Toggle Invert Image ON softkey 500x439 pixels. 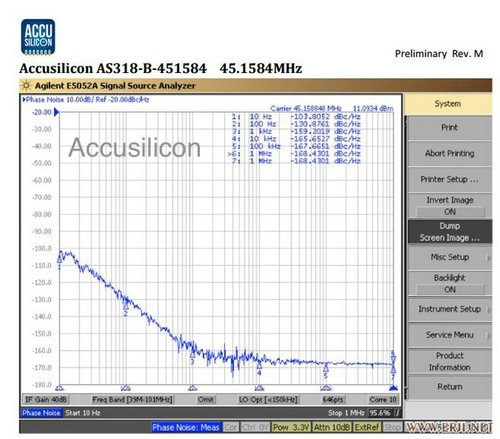449,206
